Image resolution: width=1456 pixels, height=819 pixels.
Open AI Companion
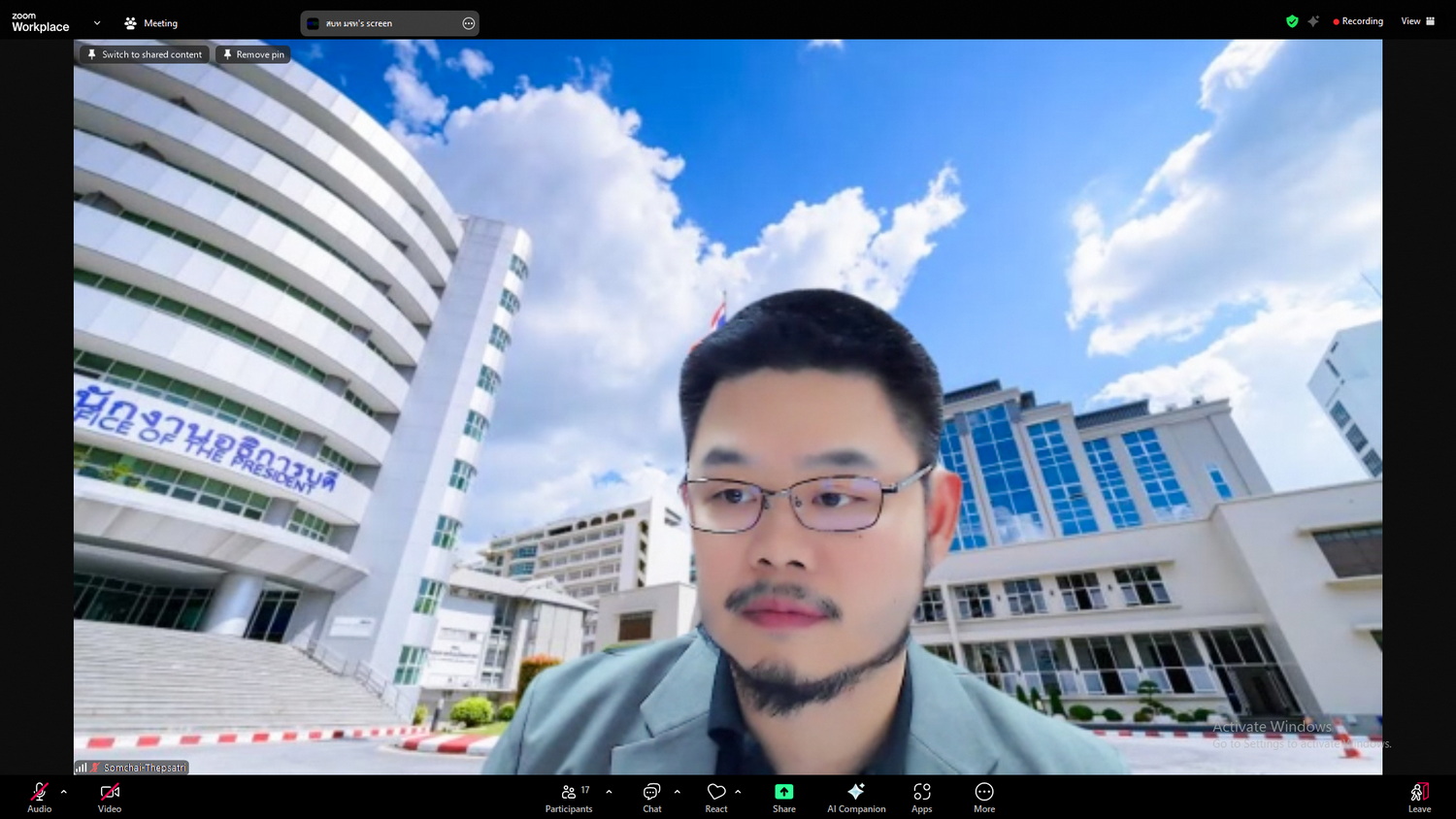click(856, 797)
